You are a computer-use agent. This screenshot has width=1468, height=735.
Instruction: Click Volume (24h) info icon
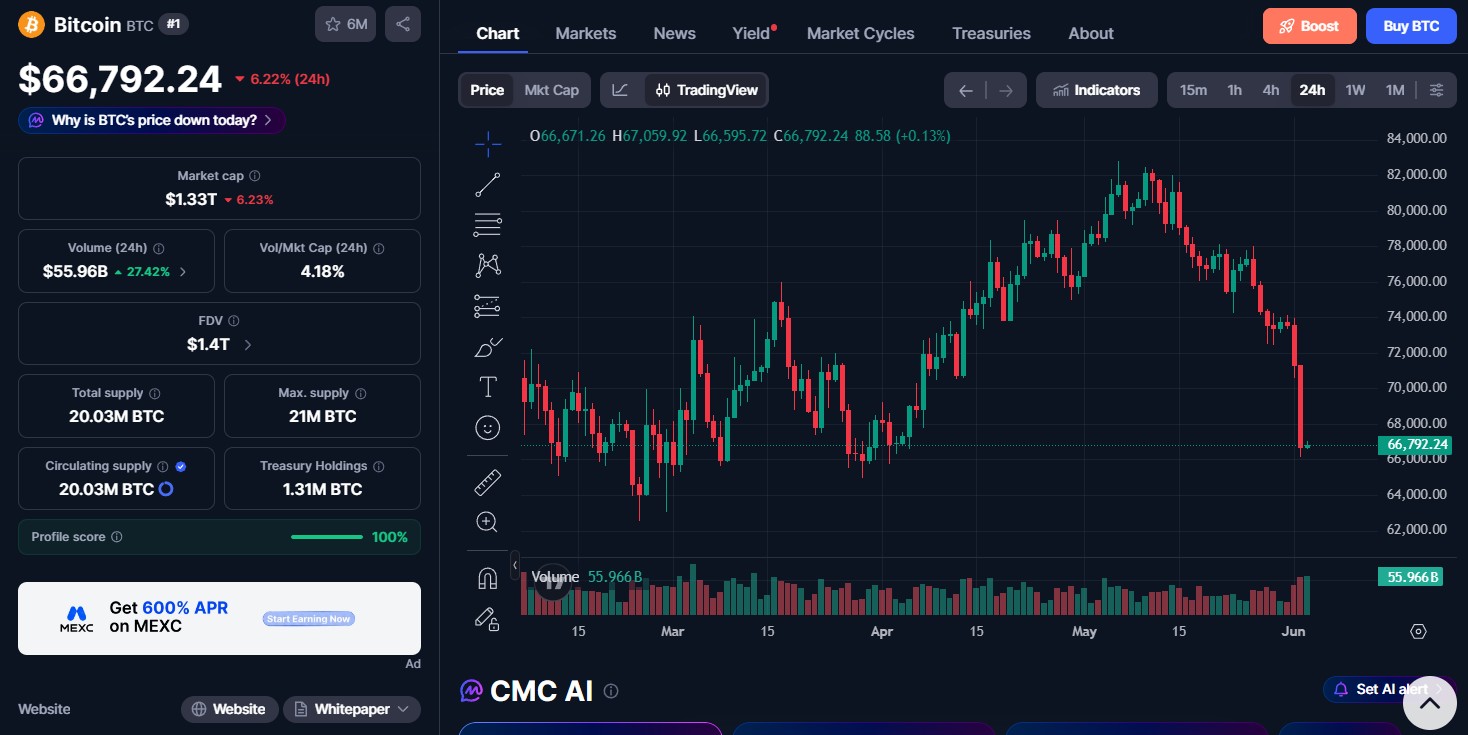click(159, 248)
